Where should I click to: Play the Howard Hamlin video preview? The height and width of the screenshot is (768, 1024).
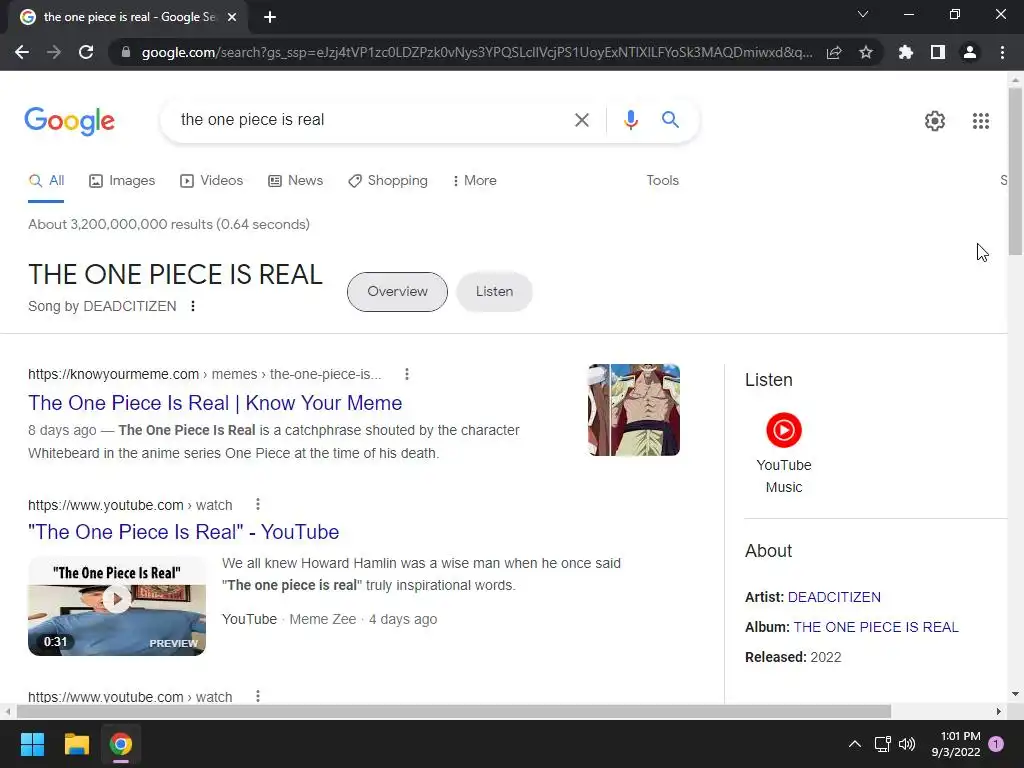pos(117,605)
